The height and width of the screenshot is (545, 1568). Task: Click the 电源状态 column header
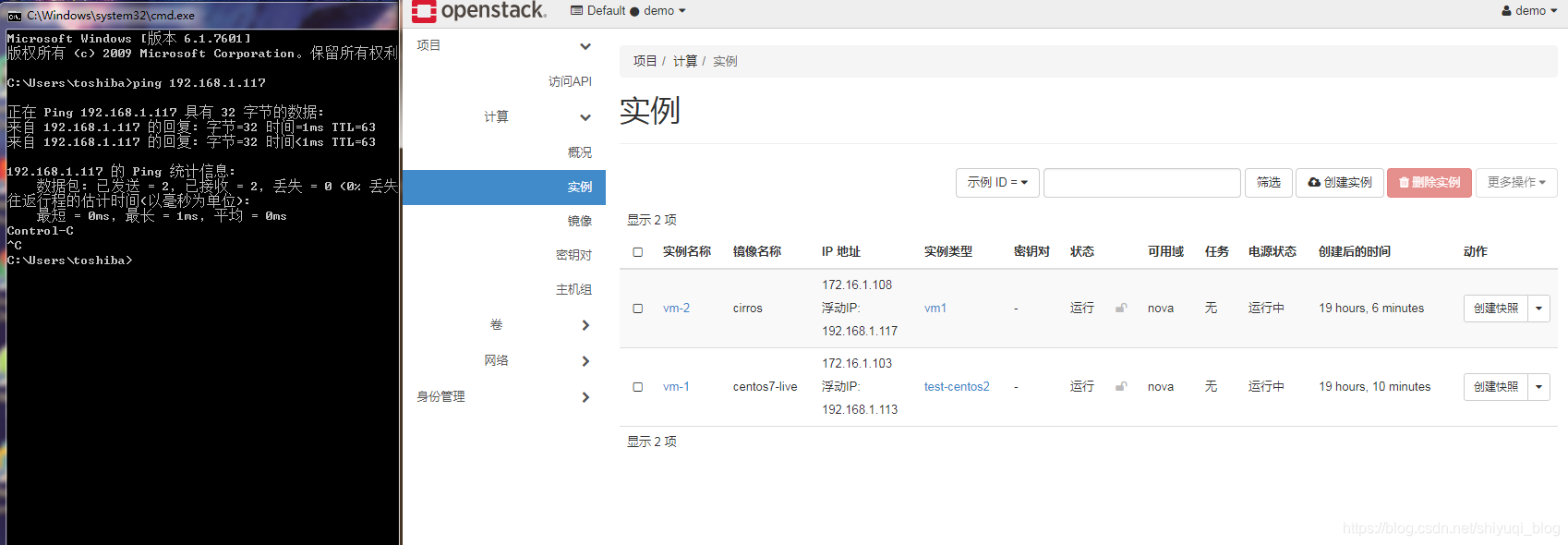pos(1272,252)
